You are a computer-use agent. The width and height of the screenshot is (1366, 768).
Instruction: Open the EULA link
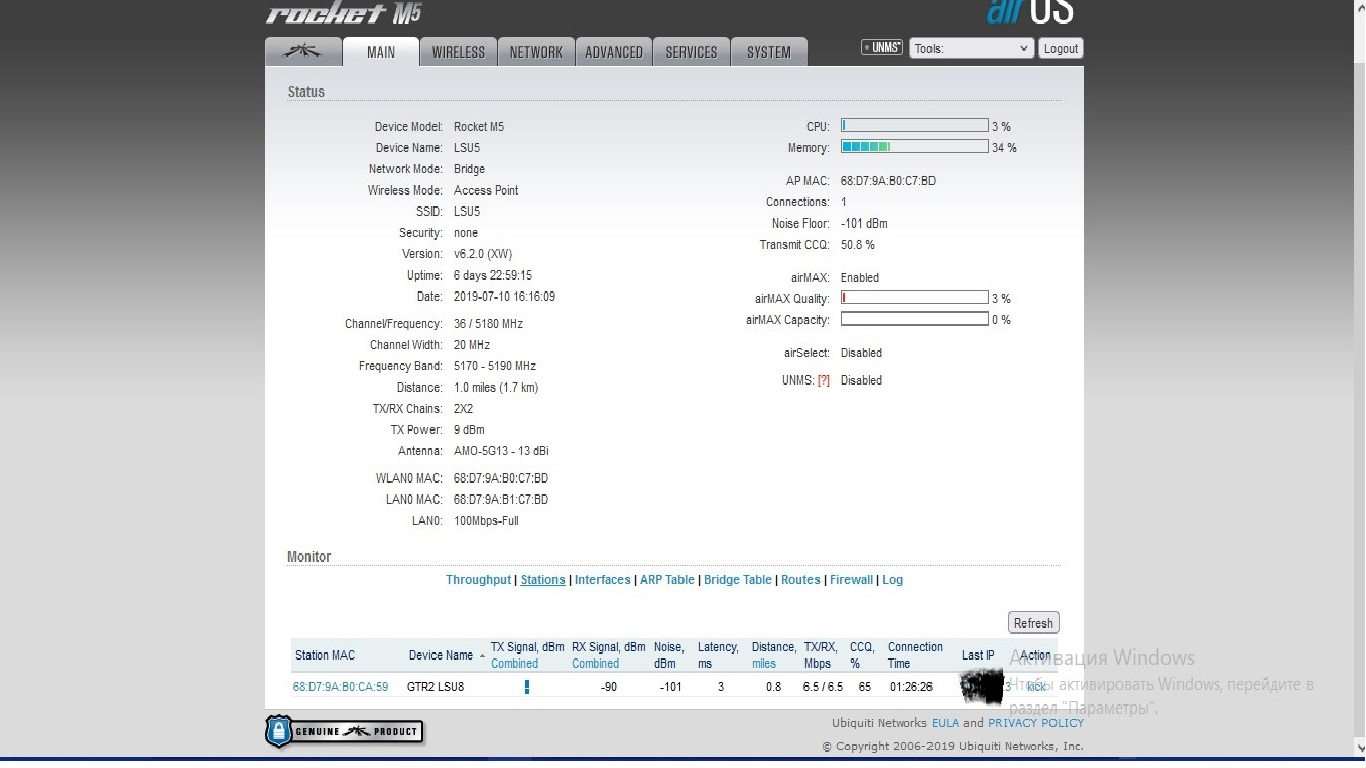point(945,723)
